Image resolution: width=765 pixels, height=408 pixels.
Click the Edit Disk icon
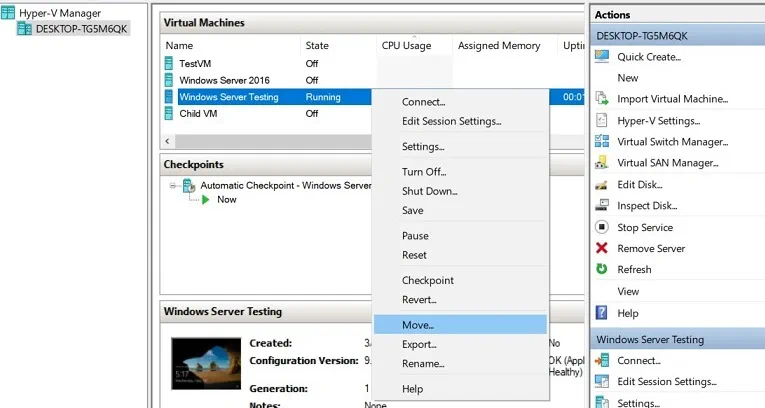pyautogui.click(x=602, y=185)
